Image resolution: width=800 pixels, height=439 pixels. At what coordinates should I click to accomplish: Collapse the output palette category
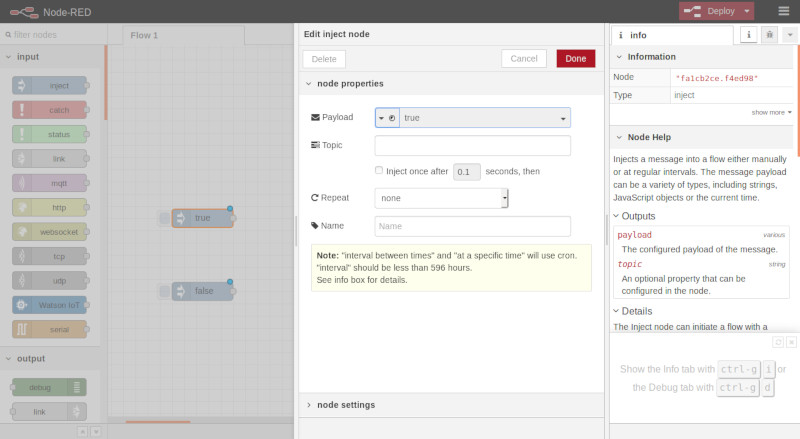(x=51, y=359)
